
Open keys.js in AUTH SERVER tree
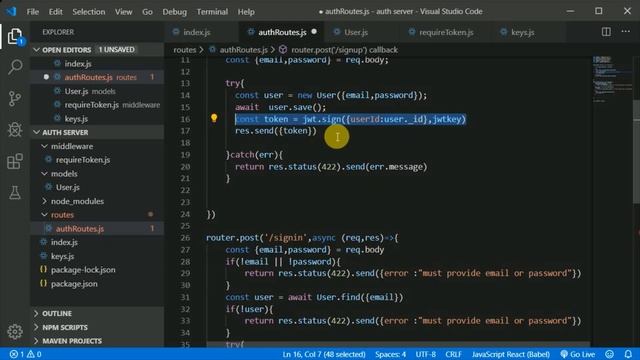97,256
